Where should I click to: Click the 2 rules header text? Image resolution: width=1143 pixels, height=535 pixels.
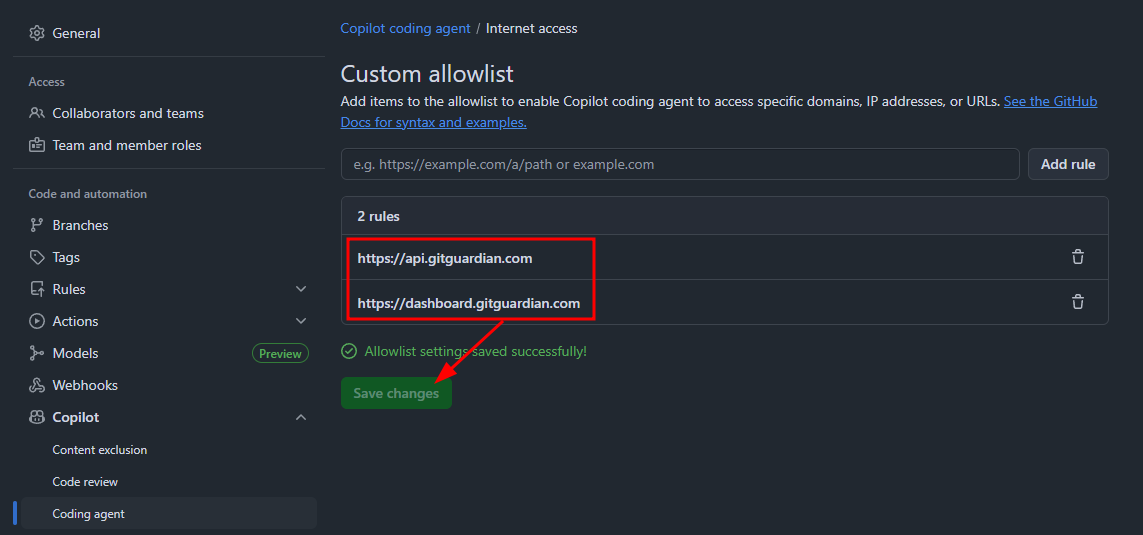(378, 216)
